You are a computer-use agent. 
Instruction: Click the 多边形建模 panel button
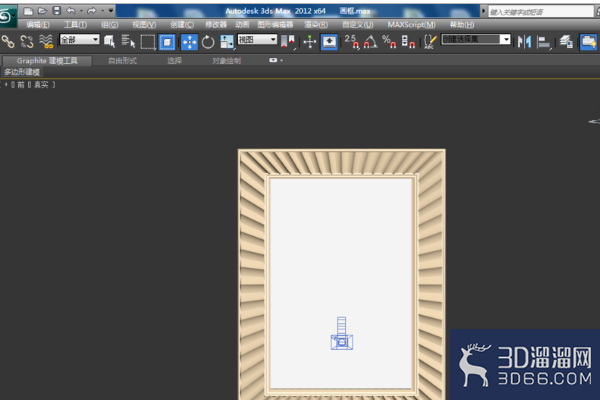tap(22, 72)
